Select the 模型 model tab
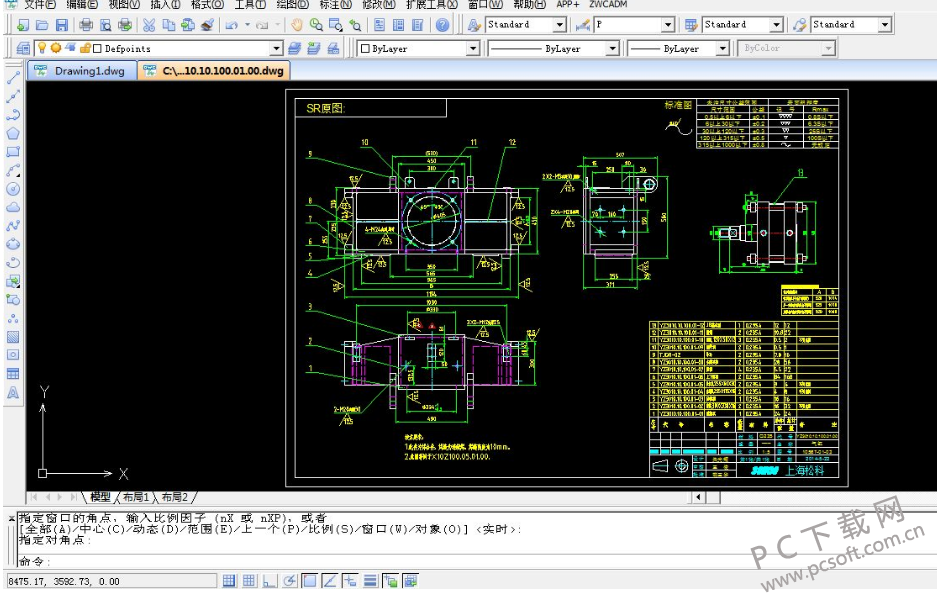Image resolution: width=937 pixels, height=594 pixels. tap(100, 497)
